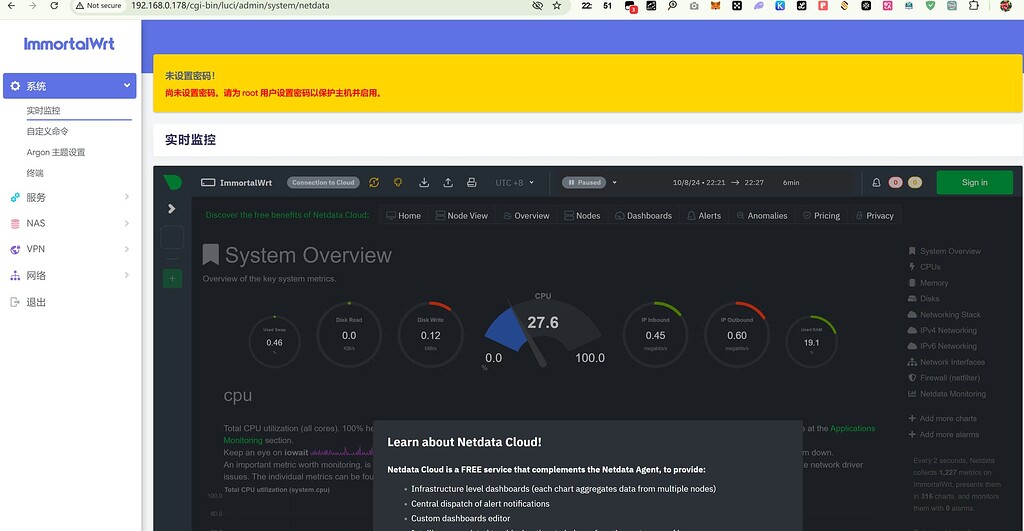The image size is (1024, 531).
Task: Expand the VPN menu section
Action: [127, 249]
